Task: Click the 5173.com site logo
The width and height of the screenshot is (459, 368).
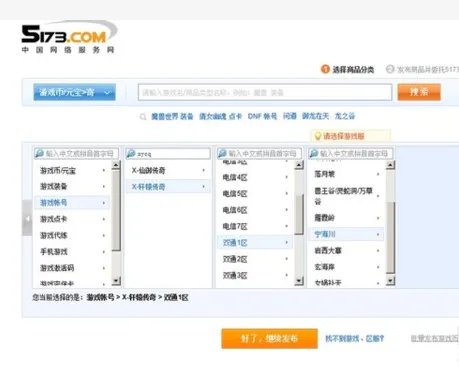Action: (x=69, y=37)
